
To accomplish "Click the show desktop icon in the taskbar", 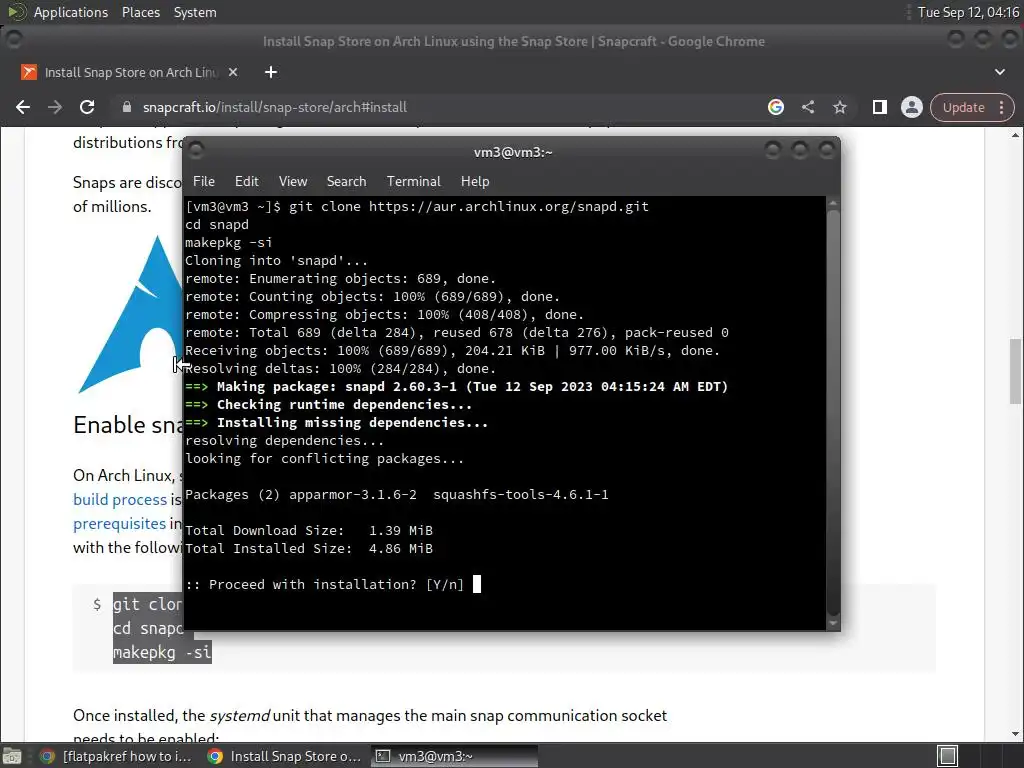I will tap(12, 756).
